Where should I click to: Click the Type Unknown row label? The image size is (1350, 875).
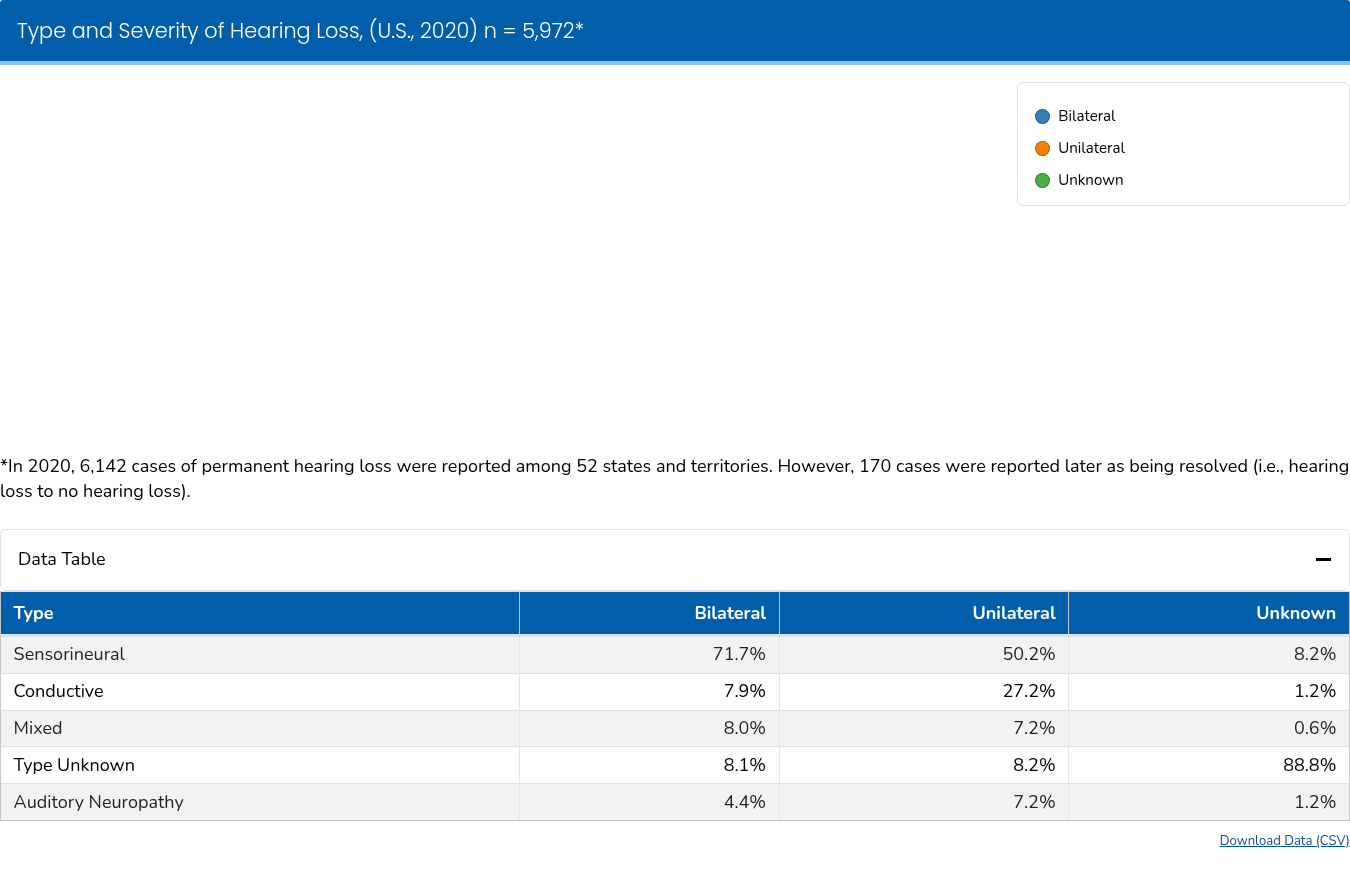(x=74, y=765)
